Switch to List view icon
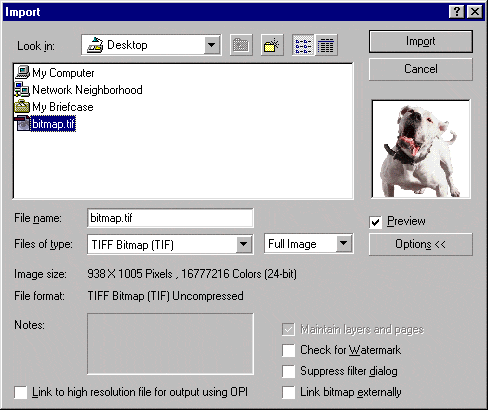The image size is (488, 410). point(303,45)
